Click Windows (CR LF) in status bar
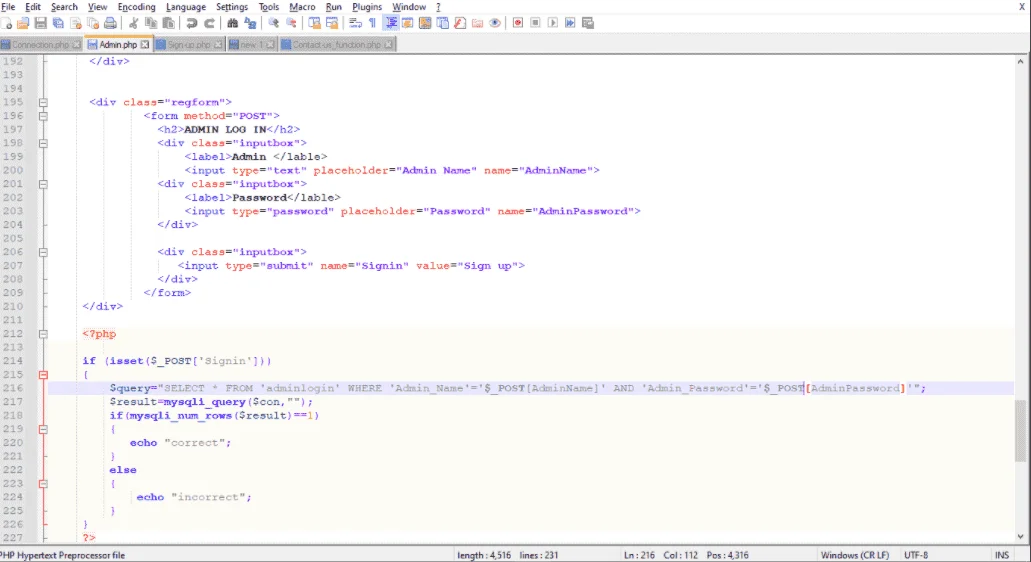The image size is (1031, 562). (854, 555)
